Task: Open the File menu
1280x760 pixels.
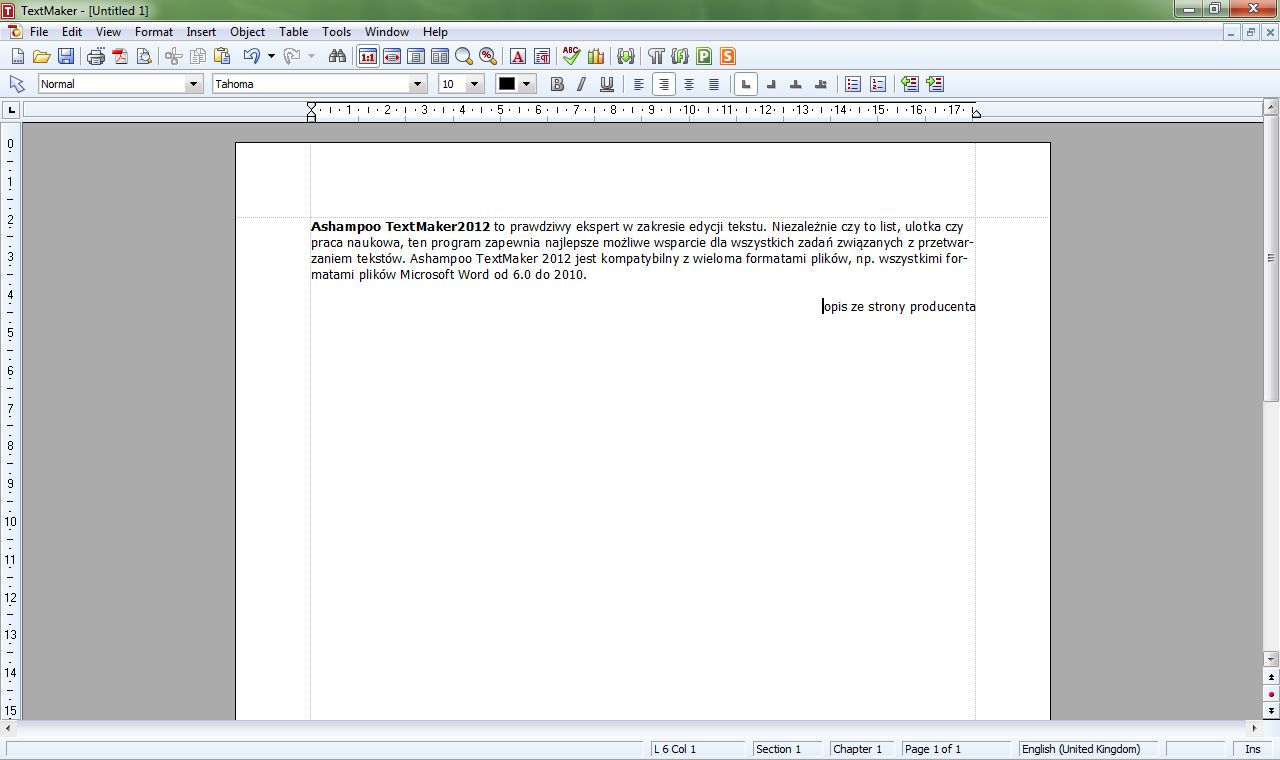Action: pos(39,32)
